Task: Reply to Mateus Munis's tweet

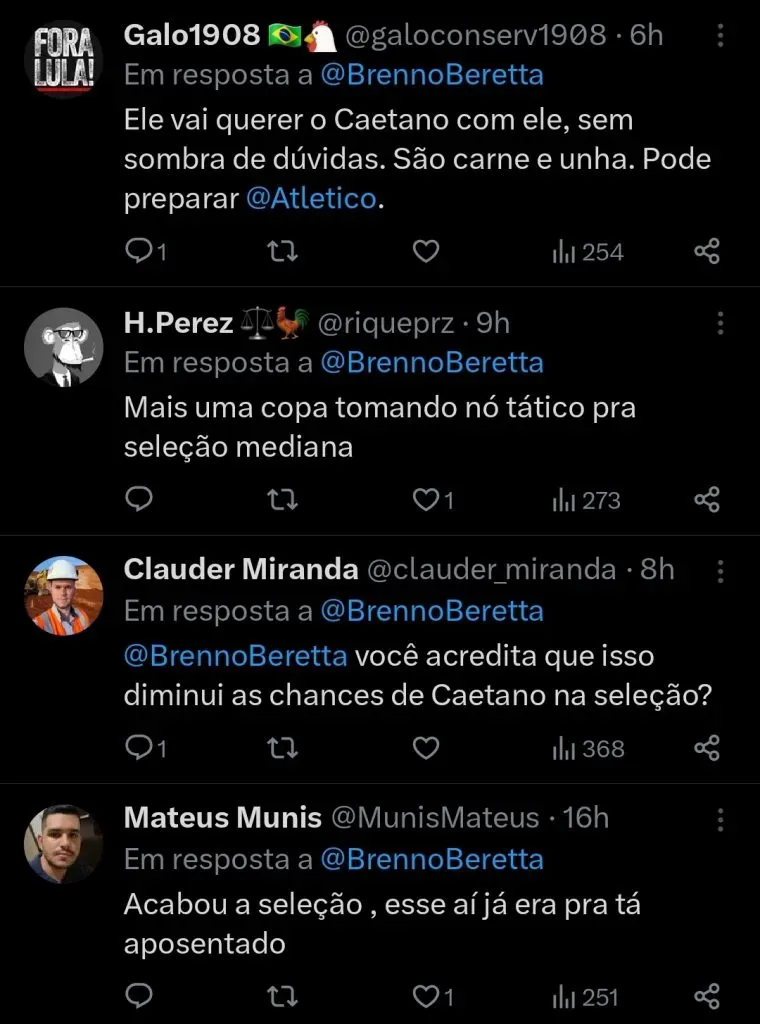Action: [x=139, y=996]
